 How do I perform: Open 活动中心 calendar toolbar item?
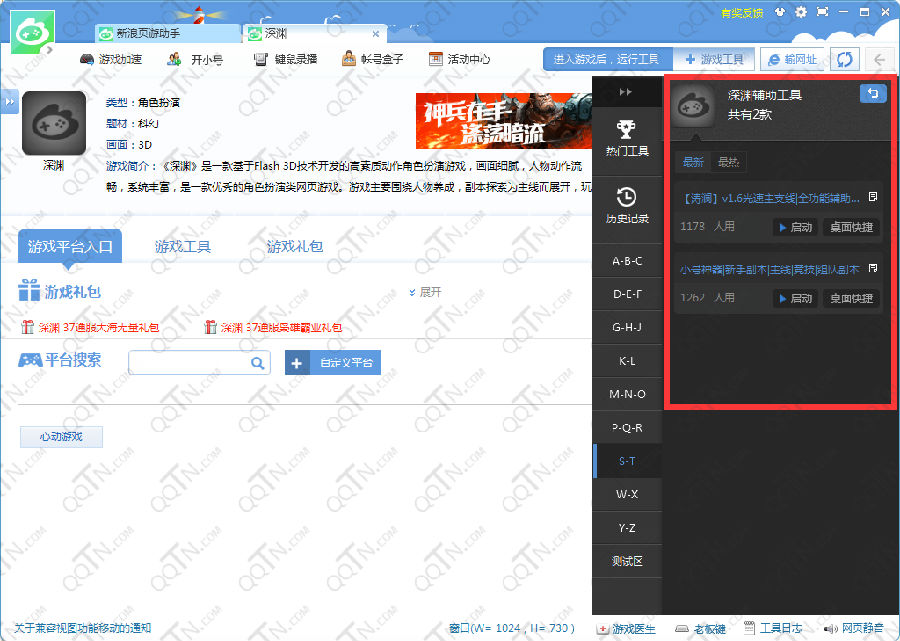(x=459, y=59)
